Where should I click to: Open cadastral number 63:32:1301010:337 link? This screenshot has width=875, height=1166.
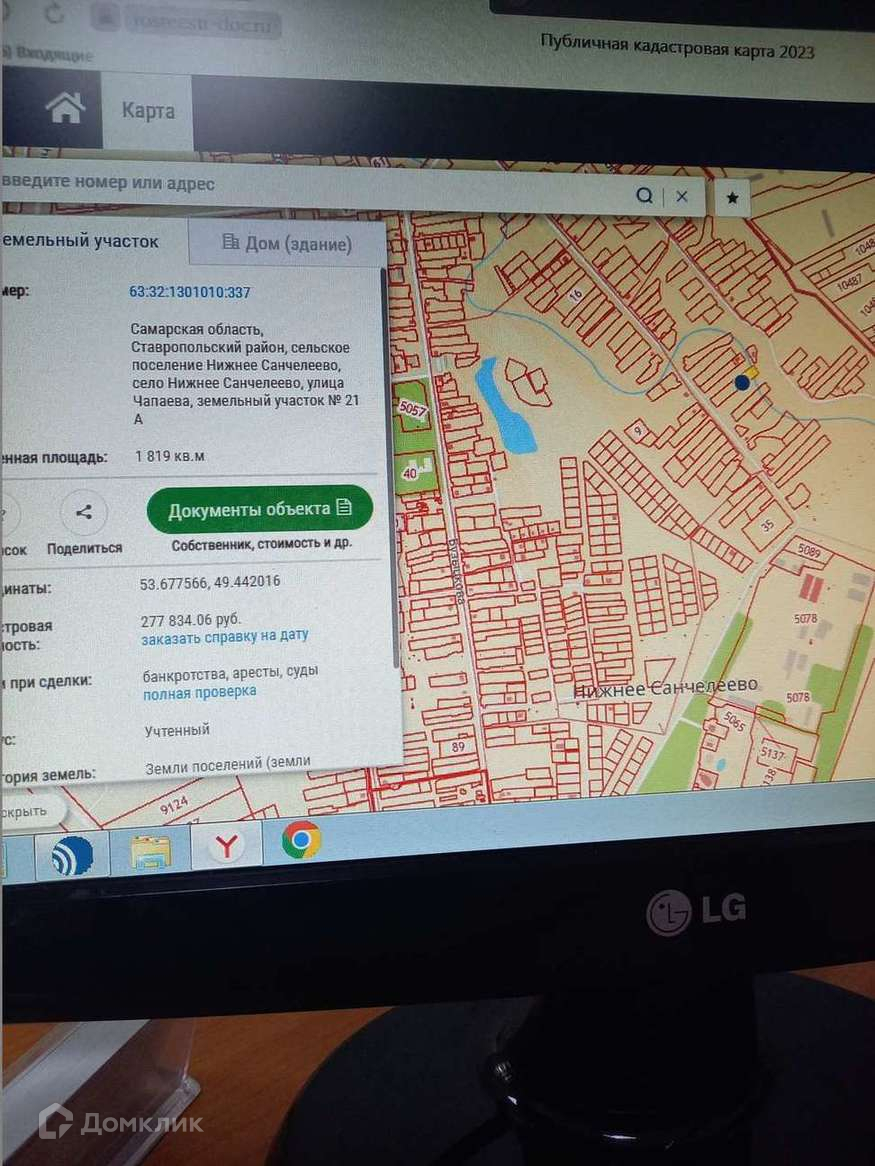point(190,292)
